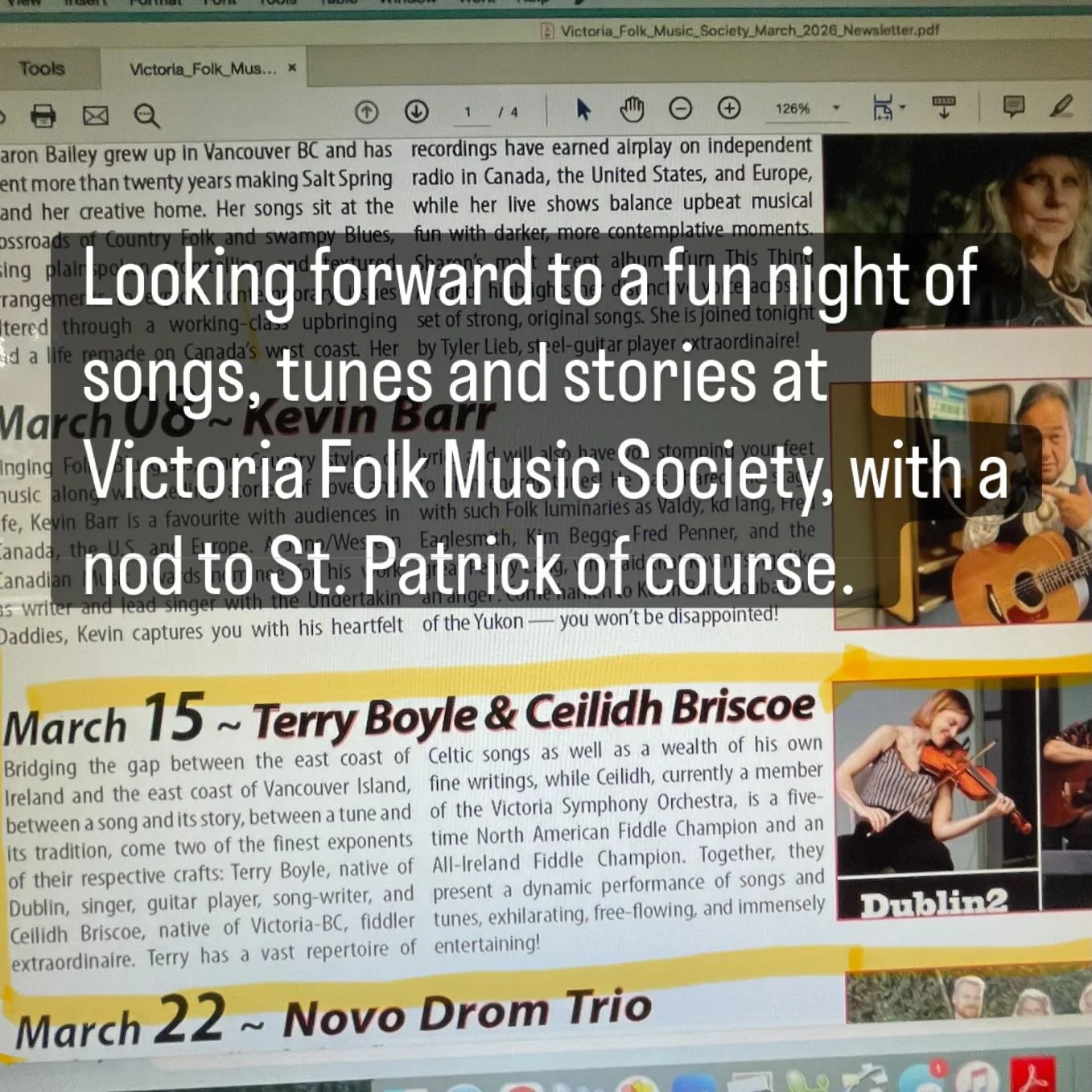Zoom out using the minus circle
Screen dimensions: 1092x1092
[x=681, y=108]
